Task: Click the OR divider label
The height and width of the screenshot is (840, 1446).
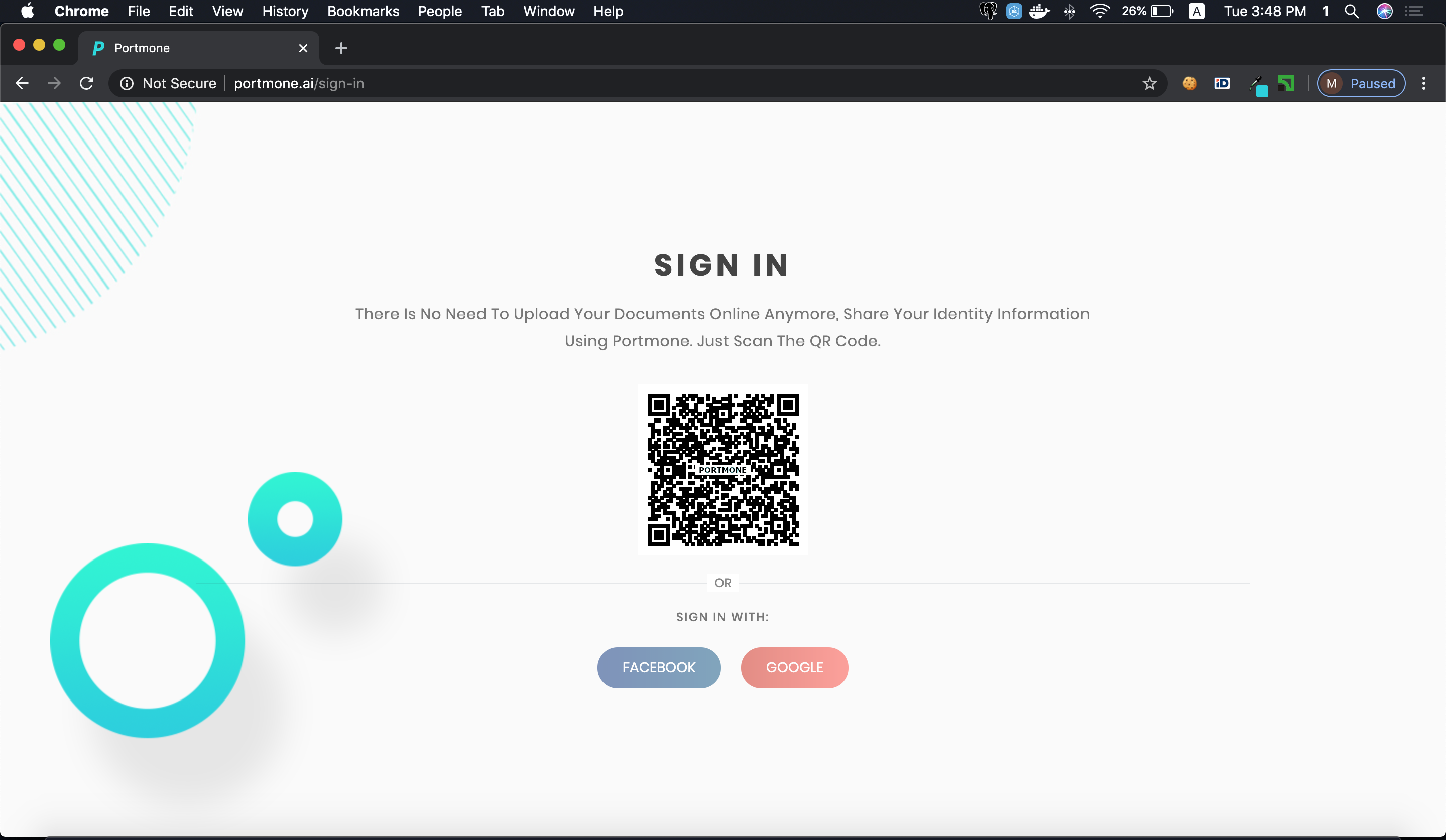Action: coord(723,583)
